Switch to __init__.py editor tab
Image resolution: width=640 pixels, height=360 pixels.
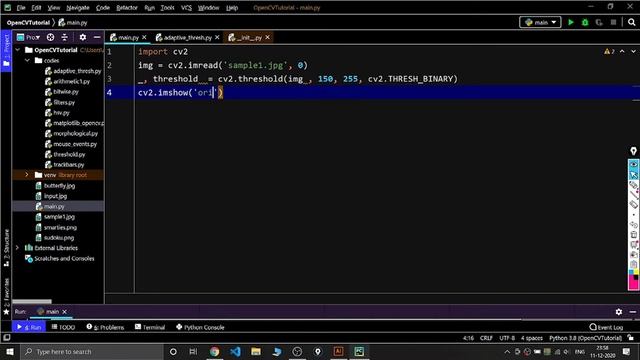pyautogui.click(x=249, y=38)
